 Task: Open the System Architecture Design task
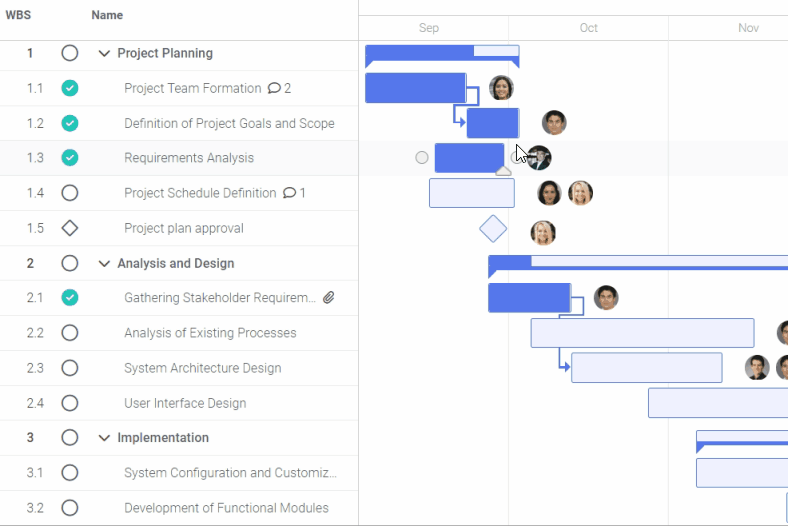coord(202,368)
